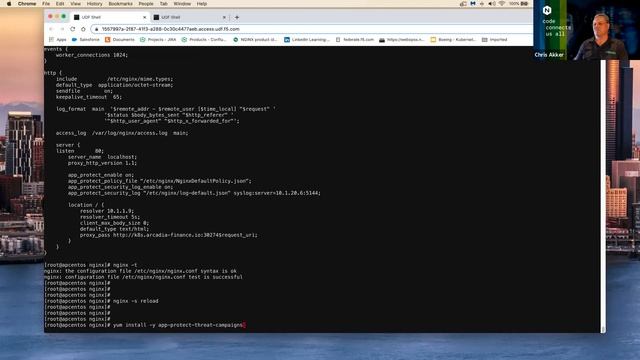
Task: Click the terminal vertical scrollbar
Action: pyautogui.click(x=603, y=196)
